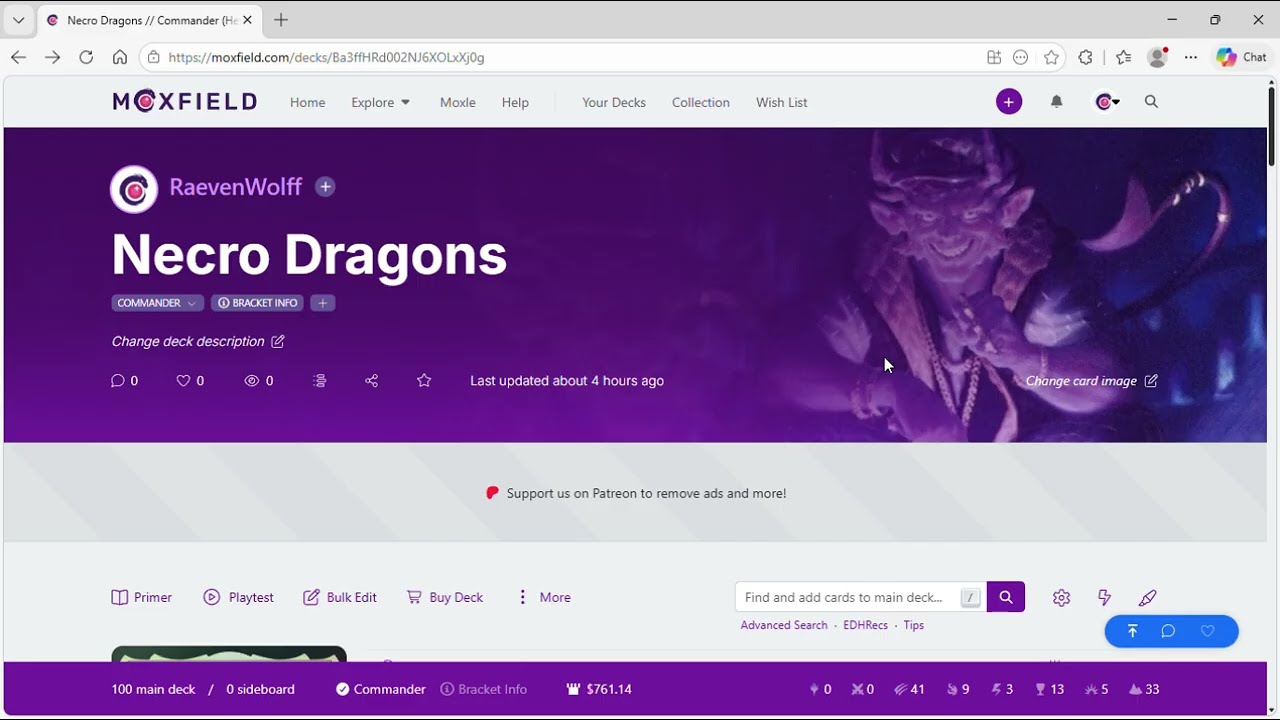Click BRACKET INFO badge in the header
This screenshot has width=1280, height=720.
pyautogui.click(x=257, y=303)
